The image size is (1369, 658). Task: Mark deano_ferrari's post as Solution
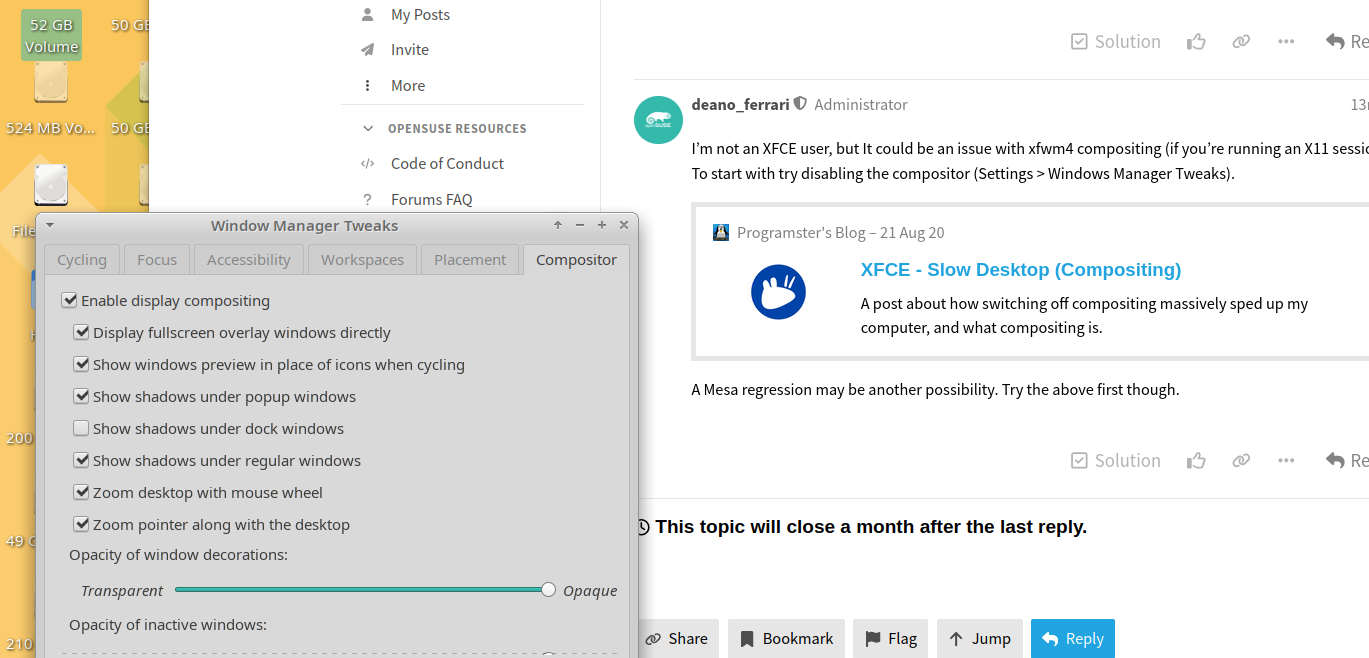(x=1115, y=460)
